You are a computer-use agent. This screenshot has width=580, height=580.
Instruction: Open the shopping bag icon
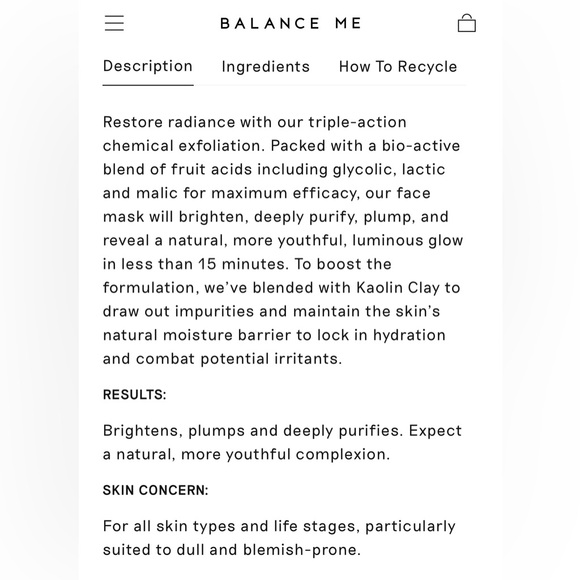coord(467,23)
